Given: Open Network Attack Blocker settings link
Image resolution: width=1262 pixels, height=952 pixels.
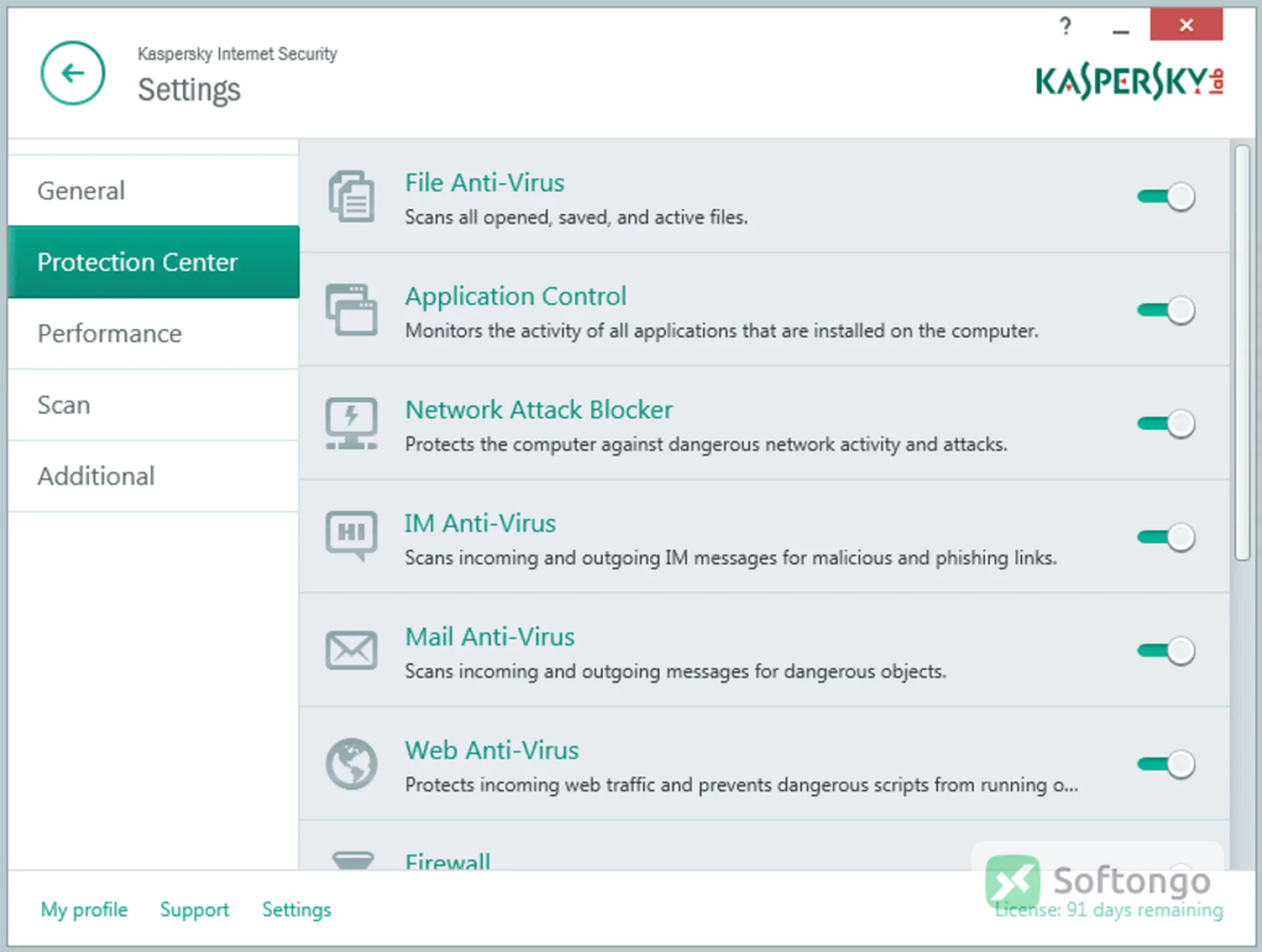Looking at the screenshot, I should 539,410.
